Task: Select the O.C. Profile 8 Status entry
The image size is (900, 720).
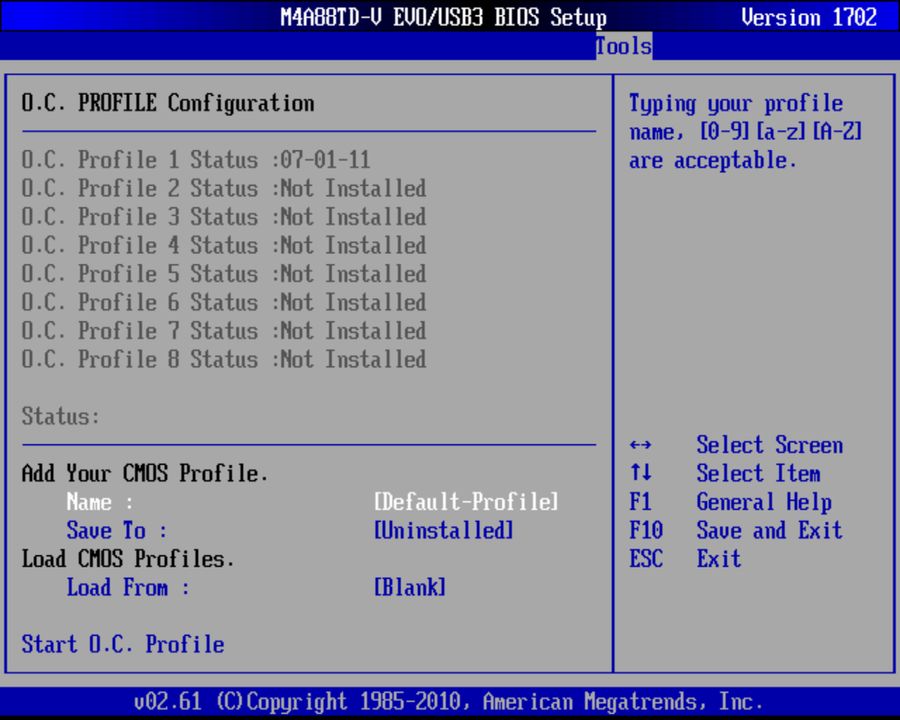Action: [222, 359]
